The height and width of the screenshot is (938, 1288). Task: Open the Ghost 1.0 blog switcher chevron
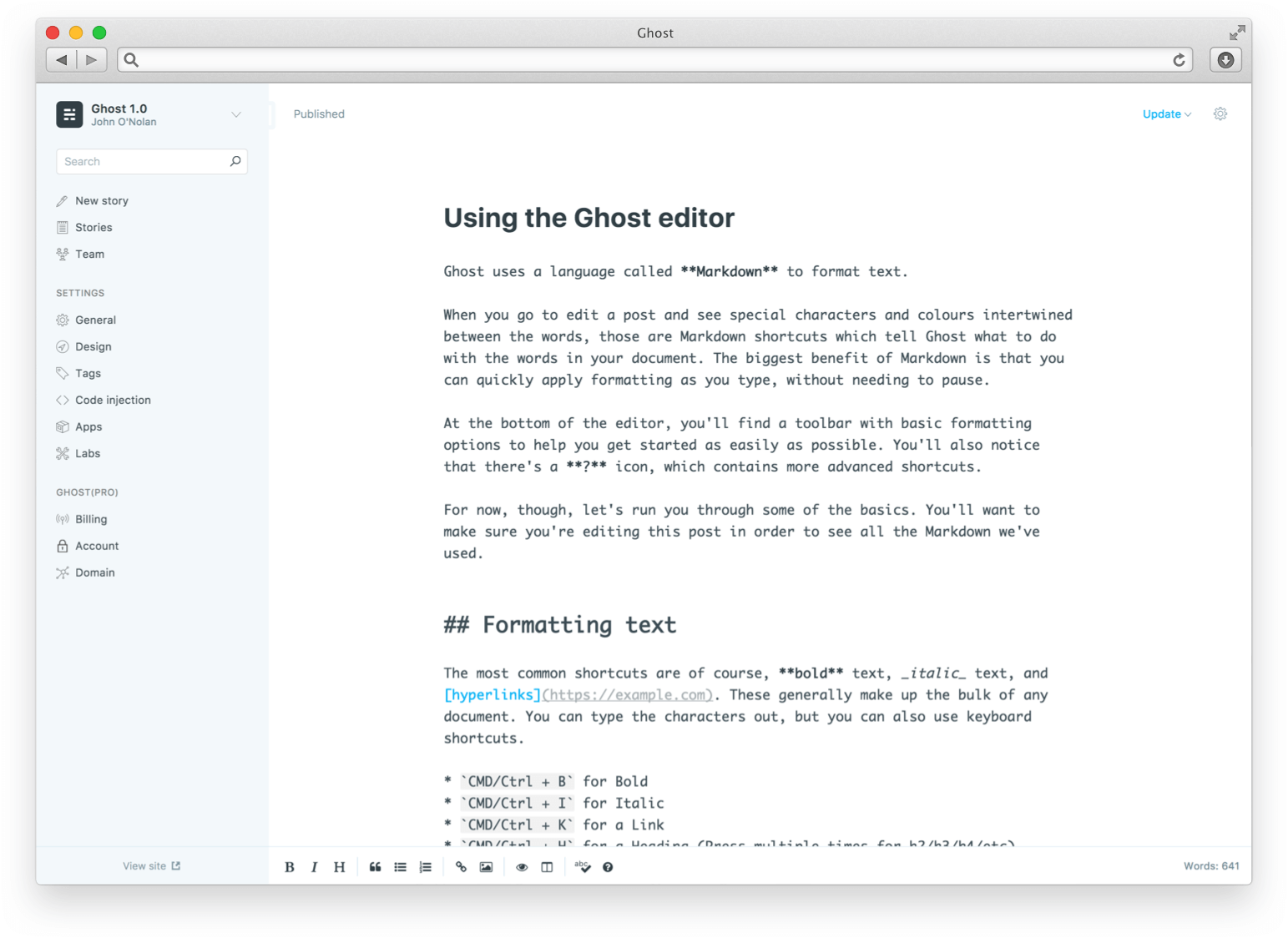click(236, 114)
